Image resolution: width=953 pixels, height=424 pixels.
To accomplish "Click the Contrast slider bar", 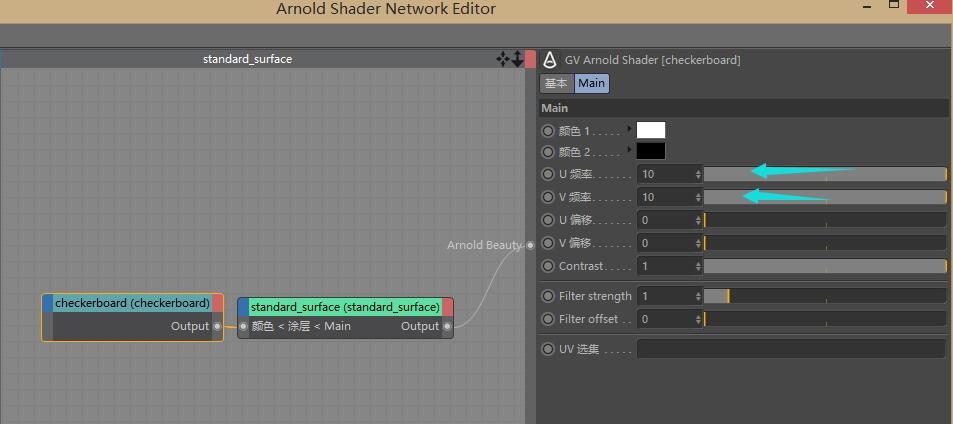I will [825, 266].
